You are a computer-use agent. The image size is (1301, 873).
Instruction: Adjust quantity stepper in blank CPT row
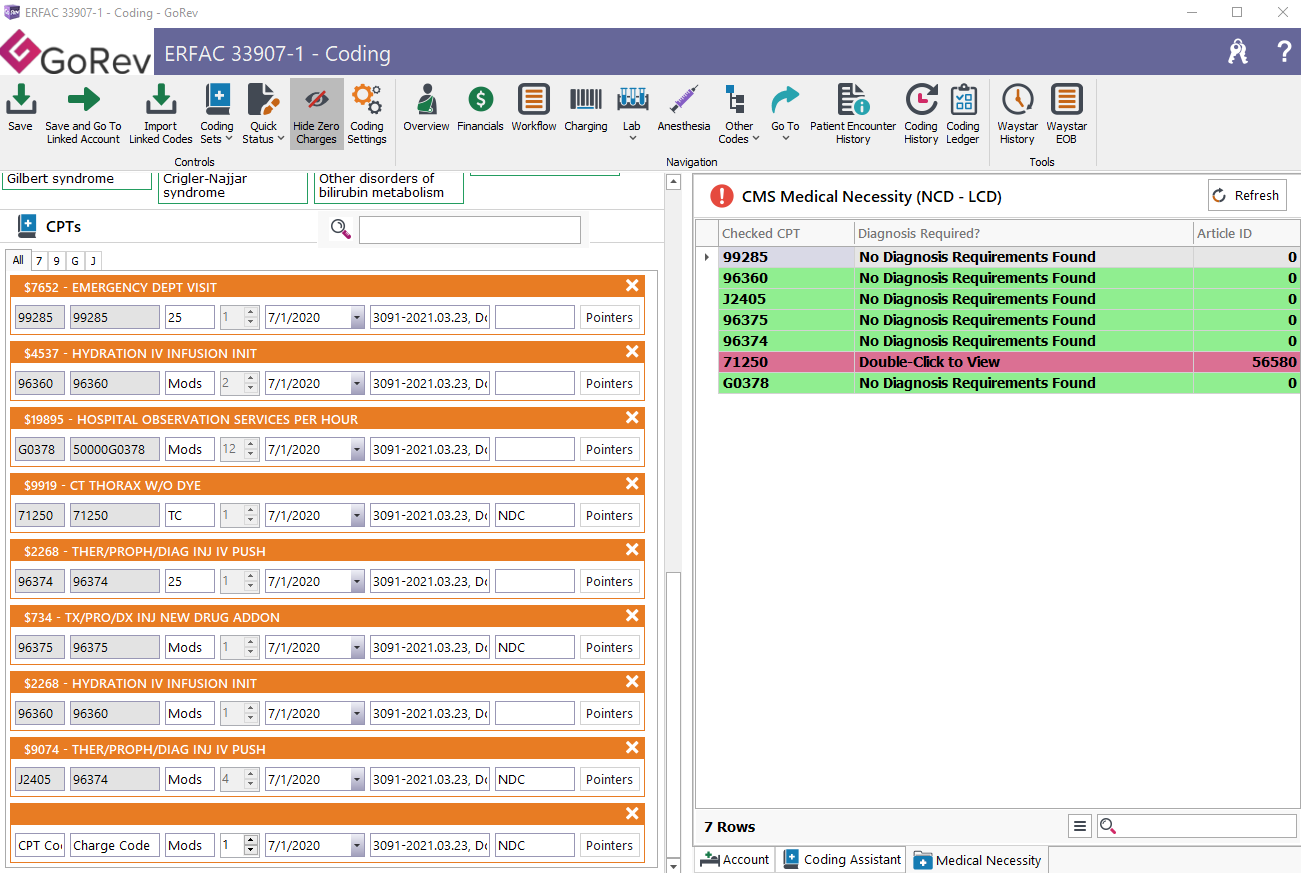[251, 845]
